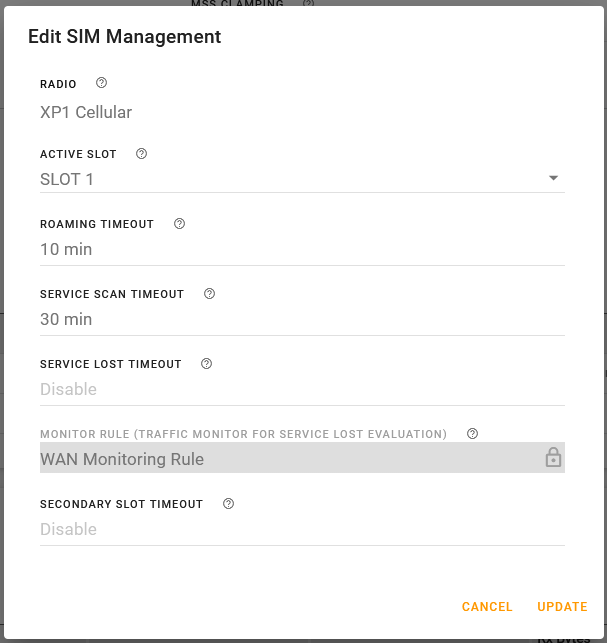
Task: Show Secondary Slot Timeout help info
Action: [x=228, y=504]
